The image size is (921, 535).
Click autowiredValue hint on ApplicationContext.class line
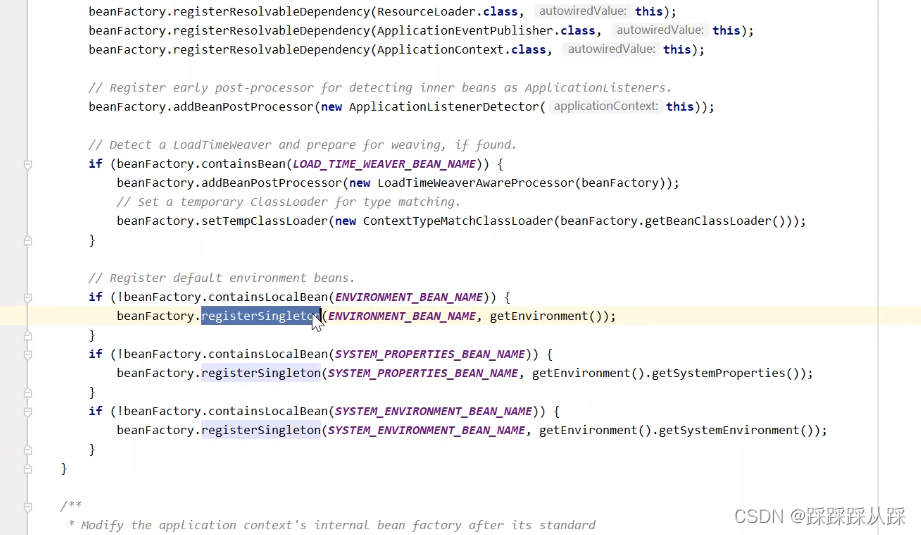(611, 49)
